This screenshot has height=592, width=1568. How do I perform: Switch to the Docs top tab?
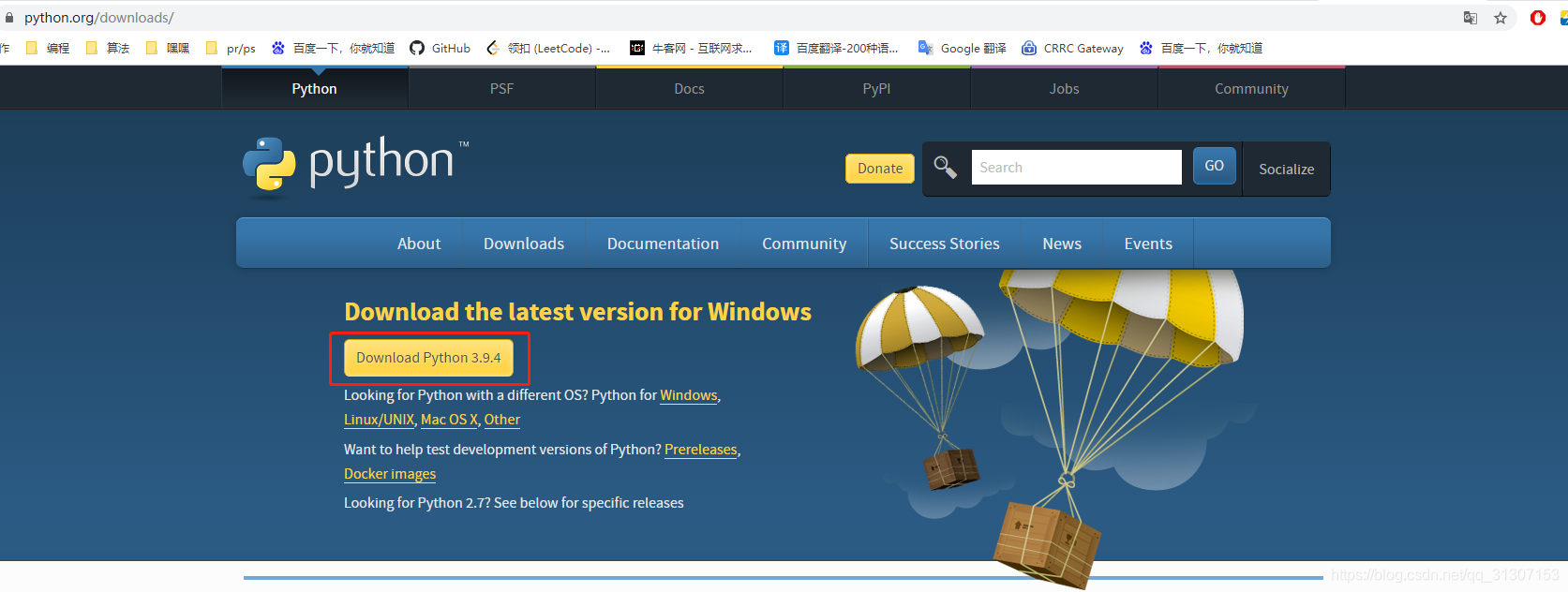coord(690,88)
